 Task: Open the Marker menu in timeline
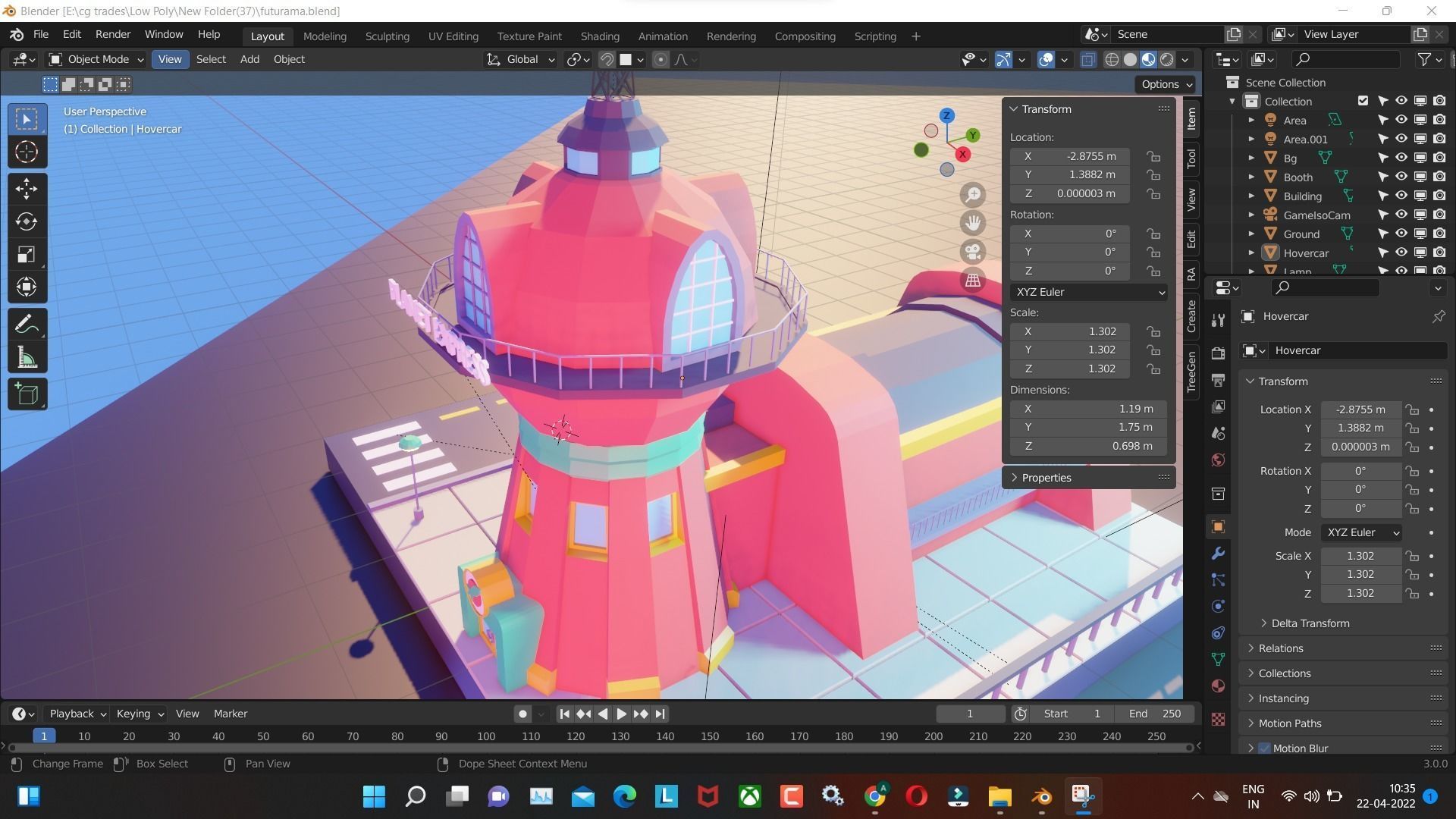[230, 714]
